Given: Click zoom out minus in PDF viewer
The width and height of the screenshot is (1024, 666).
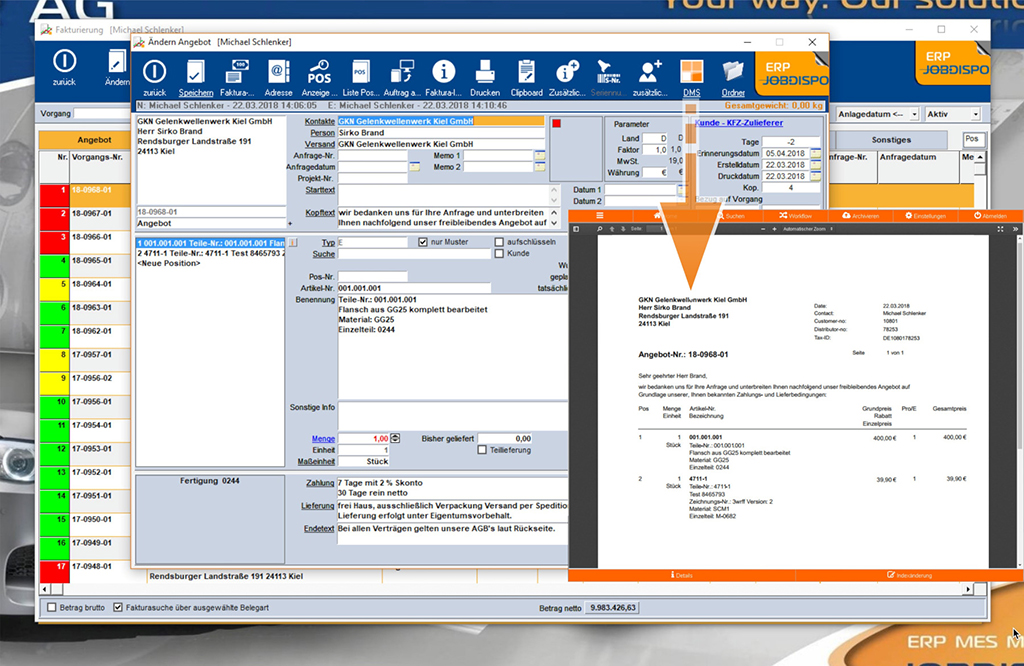Looking at the screenshot, I should [x=763, y=229].
